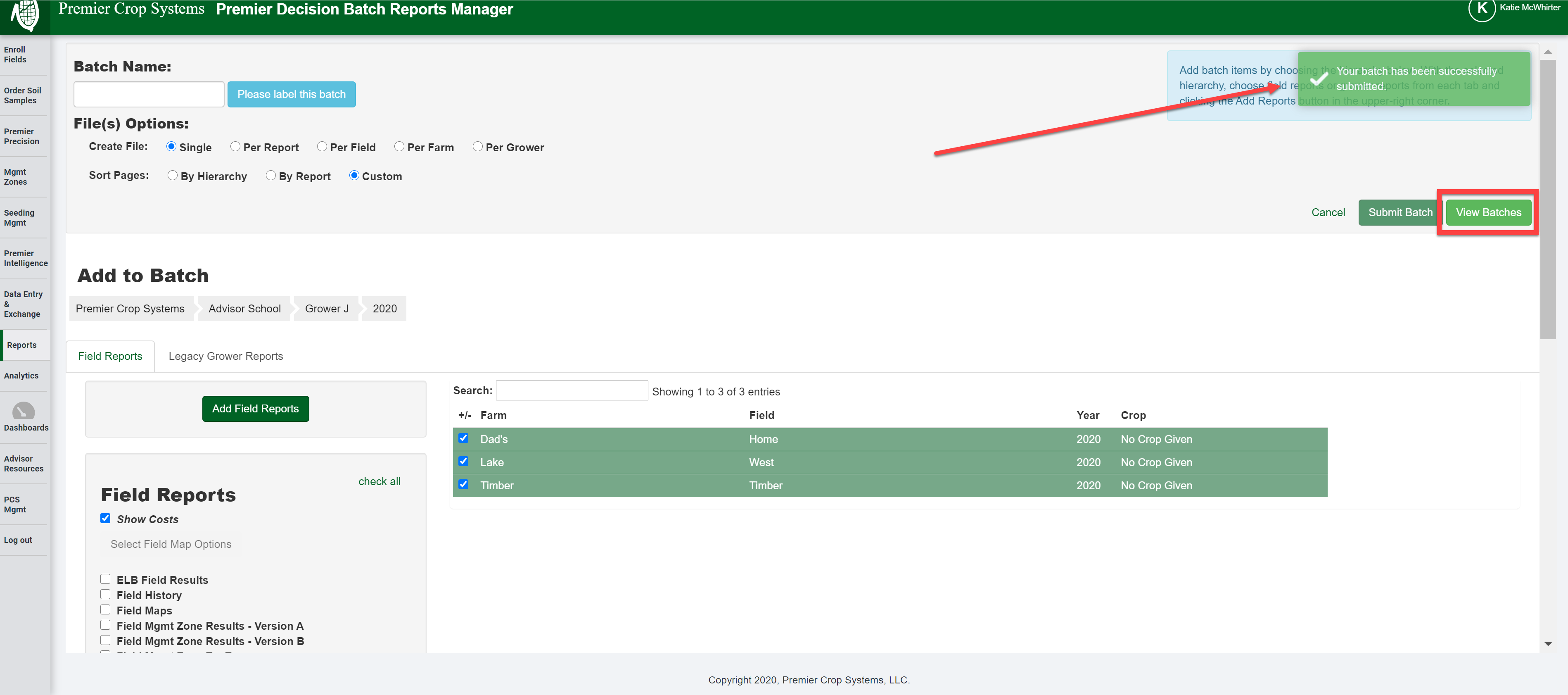Switch to the Legacy Grower Reports tab
Screen dimensions: 1568x695
pos(225,356)
